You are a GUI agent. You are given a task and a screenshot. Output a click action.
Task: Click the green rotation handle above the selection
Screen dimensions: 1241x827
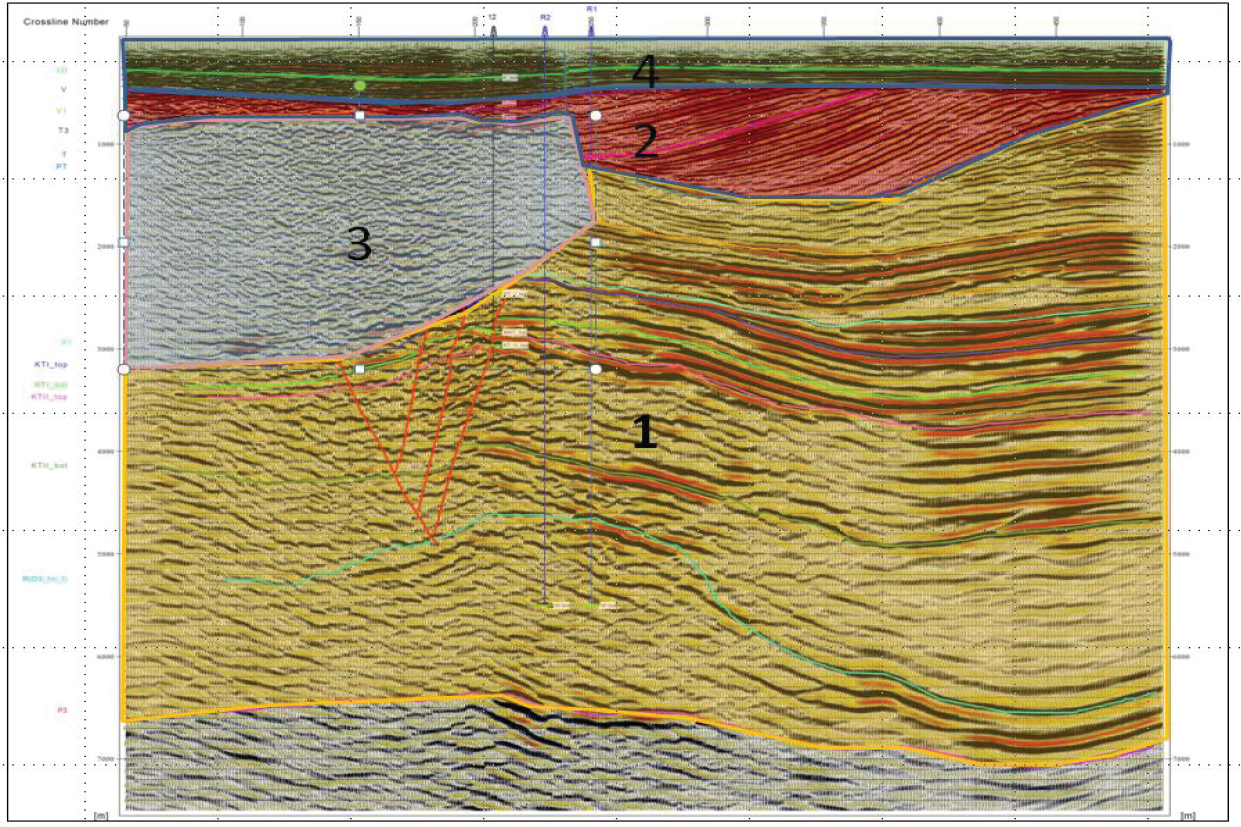tap(359, 86)
